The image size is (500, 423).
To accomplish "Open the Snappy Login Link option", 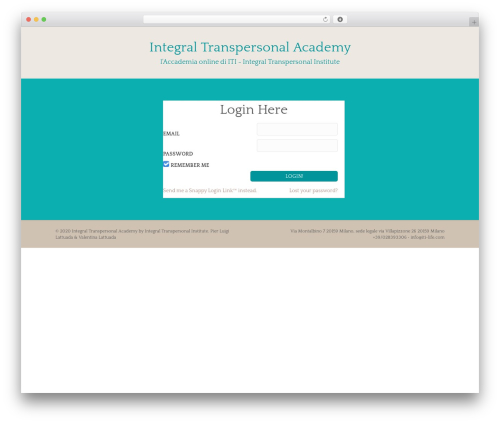I will click(210, 190).
